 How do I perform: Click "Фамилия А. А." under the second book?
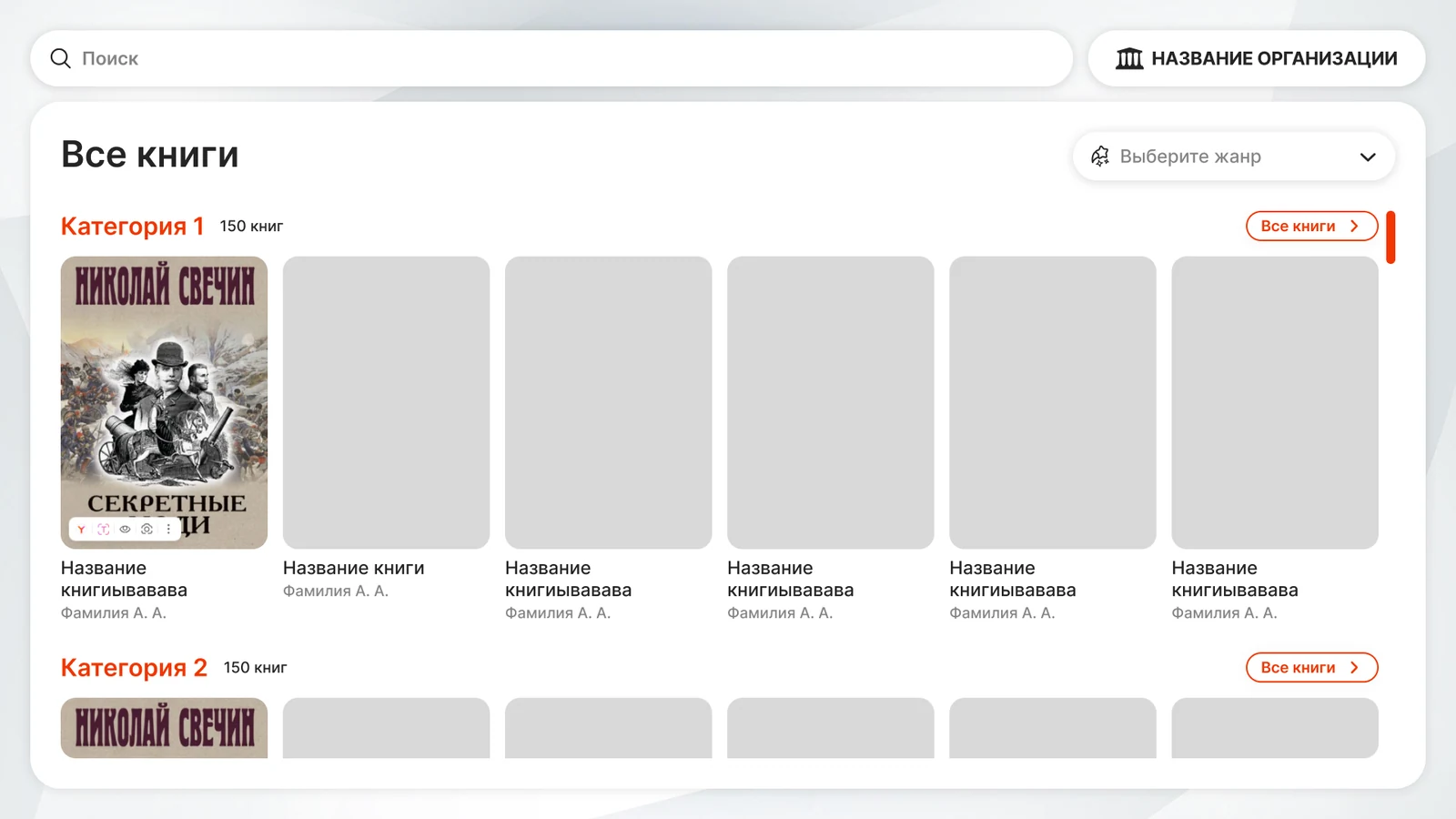point(336,591)
